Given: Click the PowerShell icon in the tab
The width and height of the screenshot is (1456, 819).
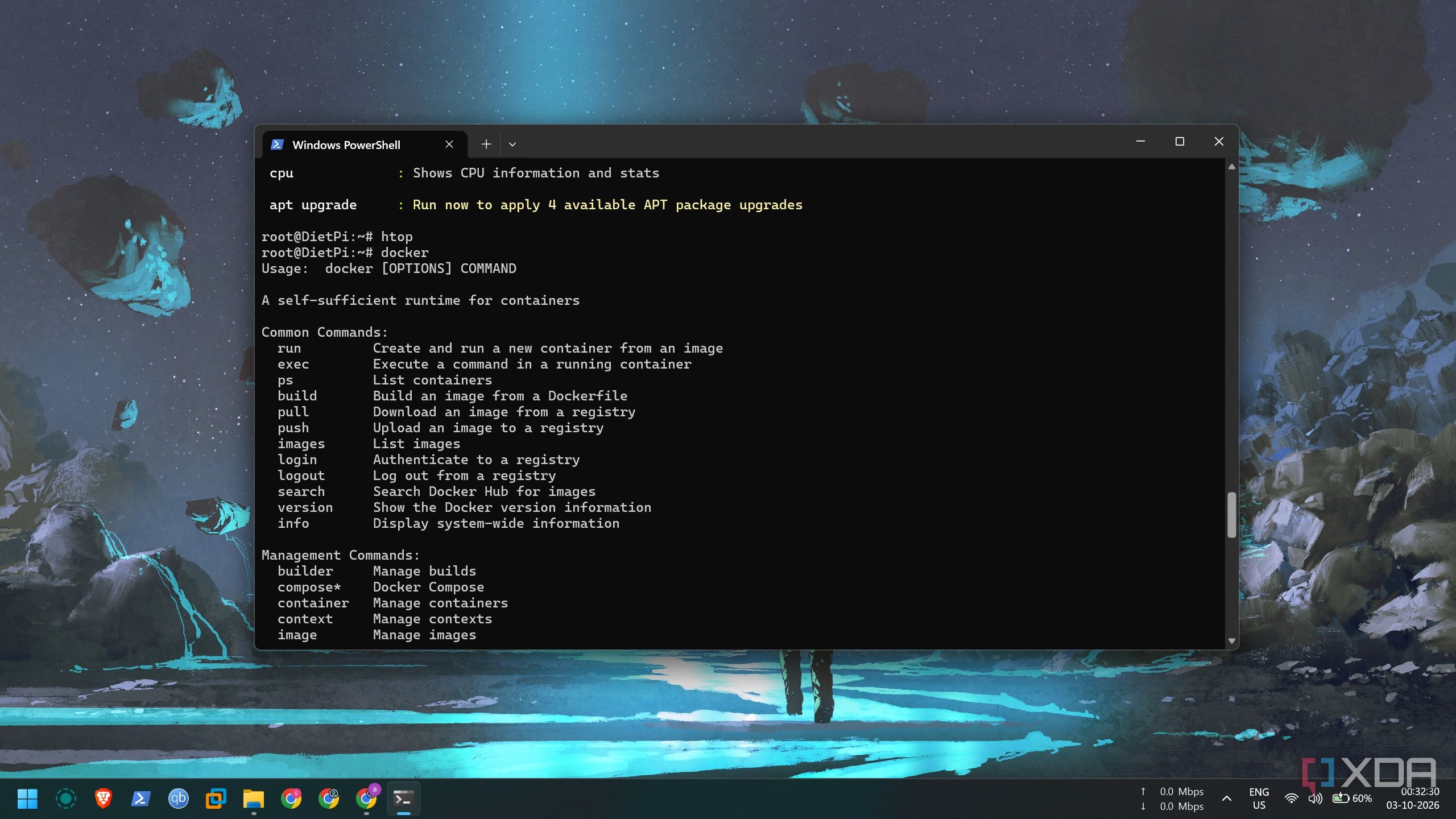Looking at the screenshot, I should tap(277, 144).
